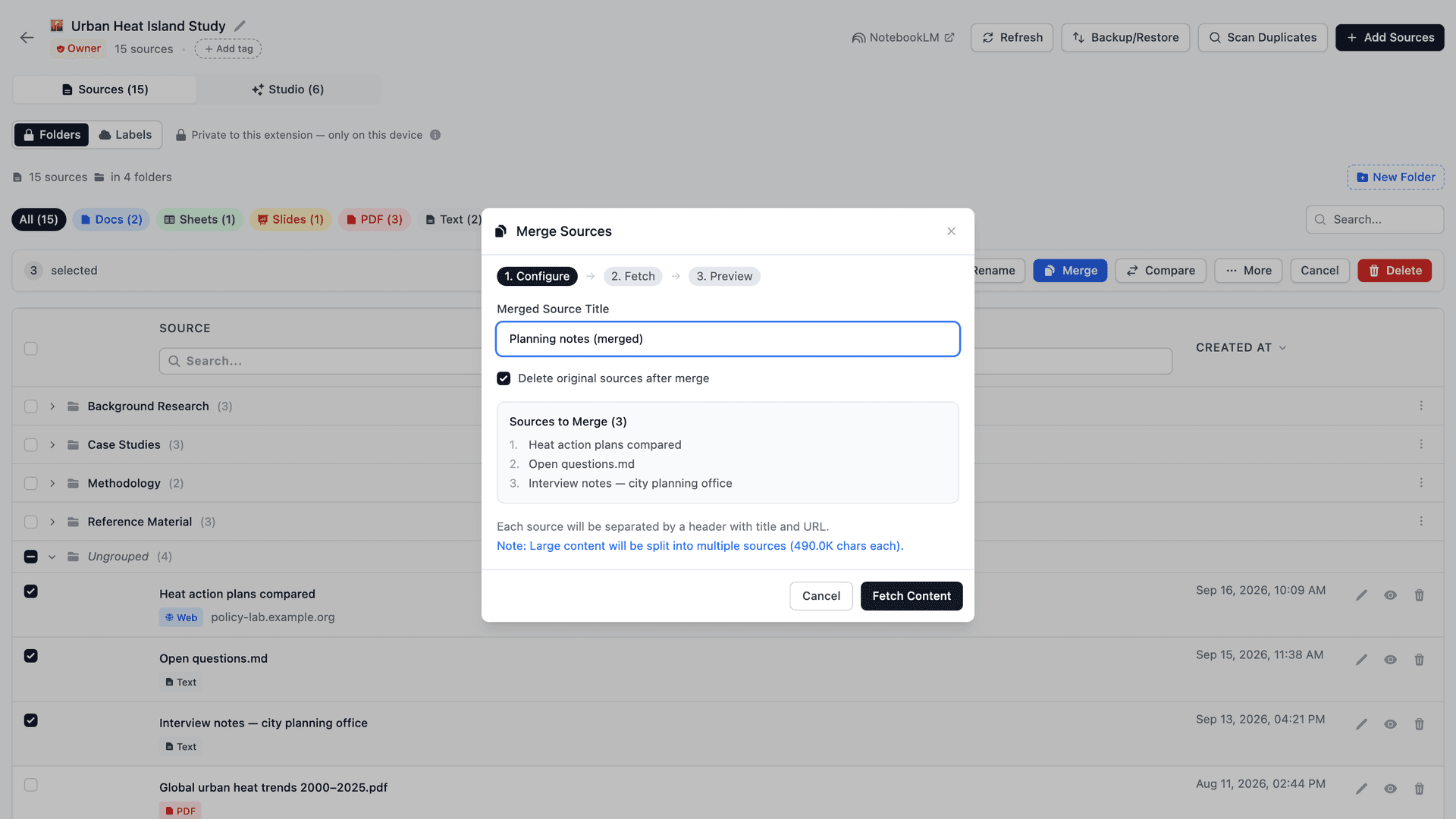Image resolution: width=1456 pixels, height=819 pixels.
Task: Click the info icon beside privacy note
Action: point(435,135)
